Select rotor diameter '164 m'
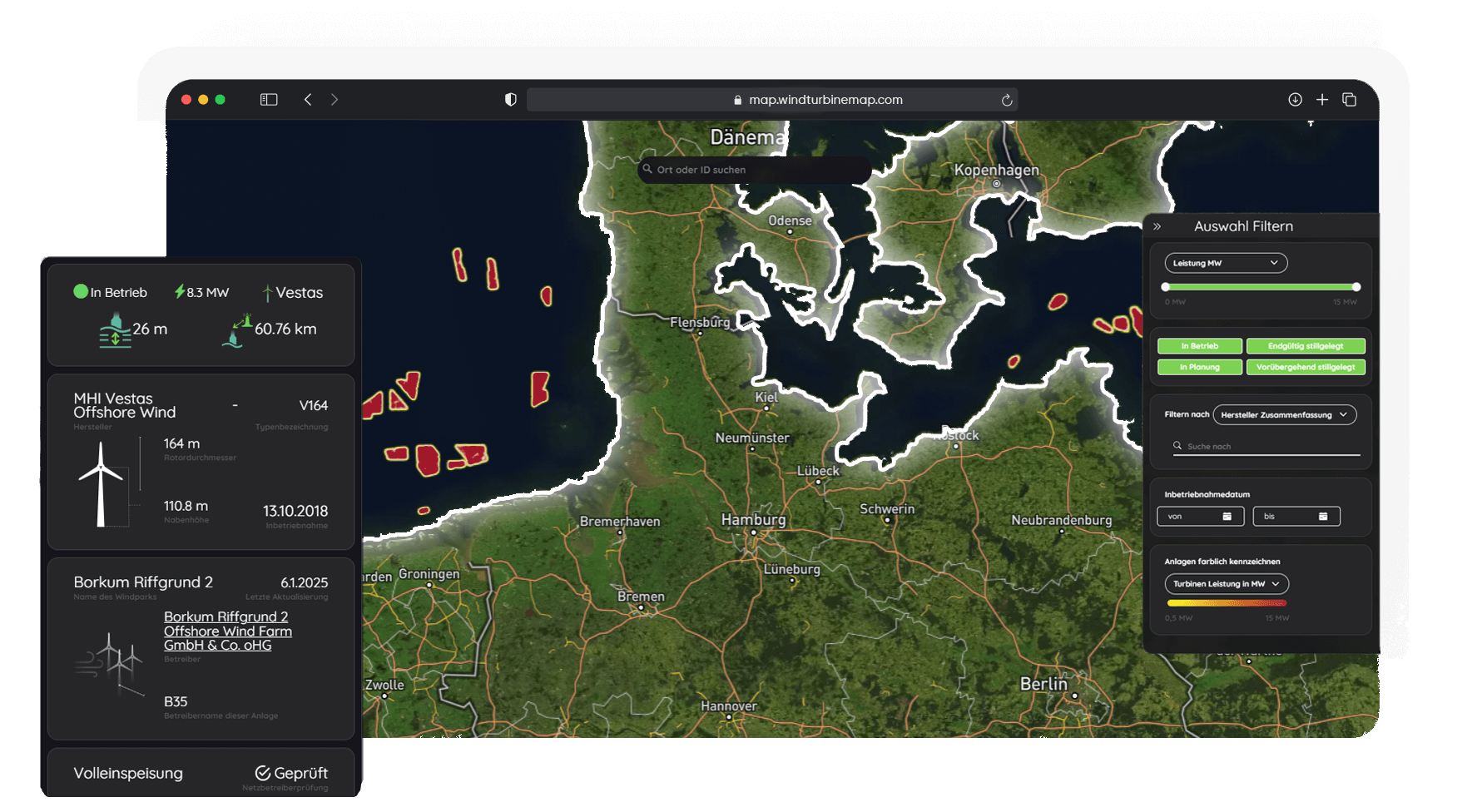This screenshot has width=1477, height=812. (181, 443)
